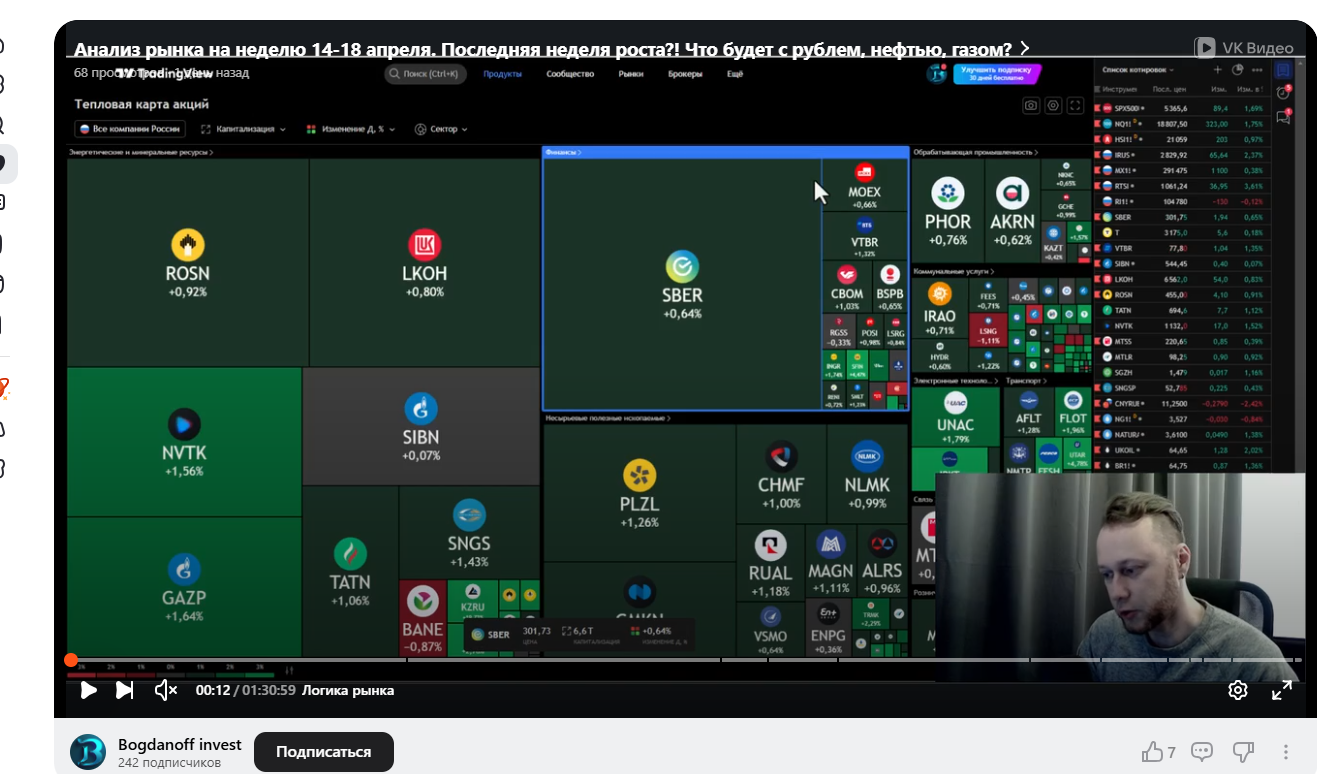
Task: Expand the Изменение Д, % dropdown
Action: (351, 129)
